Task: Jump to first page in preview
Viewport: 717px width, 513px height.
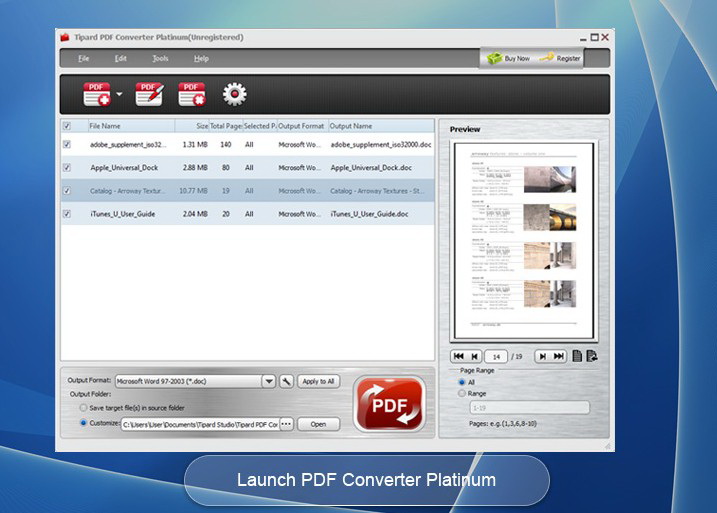Action: (x=458, y=356)
